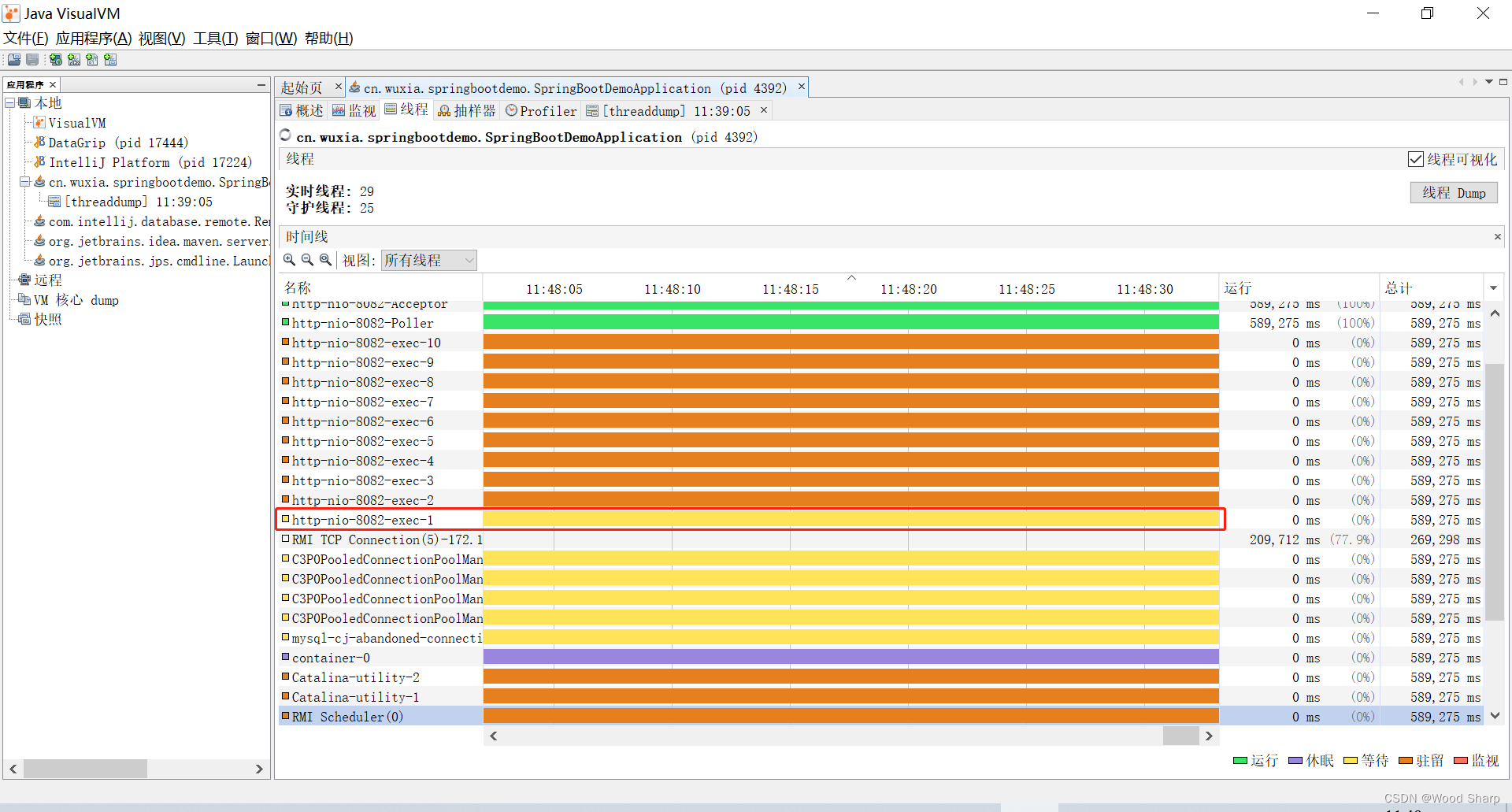Click the thread table scroll down arrow
Screen dimensions: 1512x812
[x=1495, y=716]
